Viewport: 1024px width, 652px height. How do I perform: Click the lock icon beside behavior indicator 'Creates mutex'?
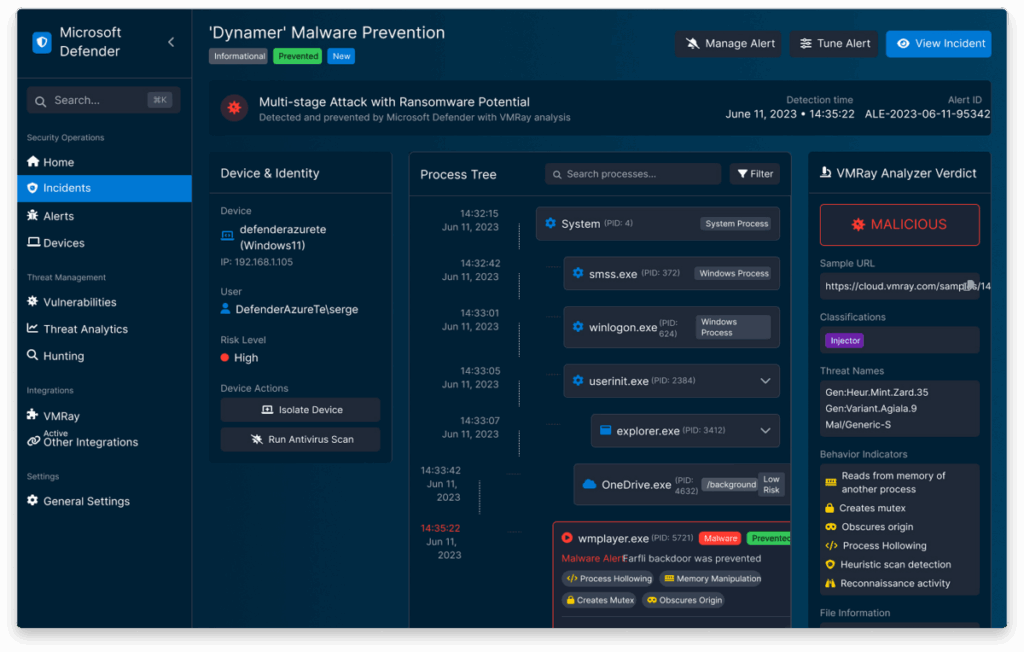pyautogui.click(x=829, y=508)
